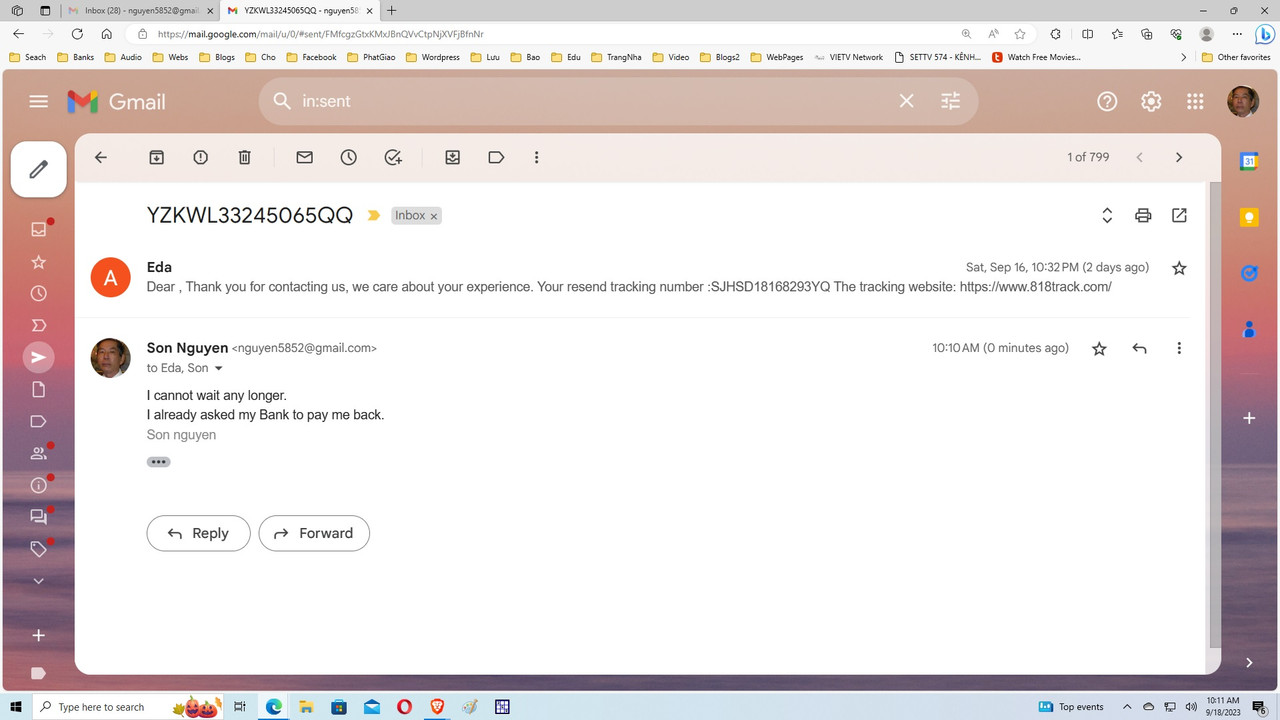1280x720 pixels.
Task: Open Google Keep from the right panel
Action: coord(1248,216)
